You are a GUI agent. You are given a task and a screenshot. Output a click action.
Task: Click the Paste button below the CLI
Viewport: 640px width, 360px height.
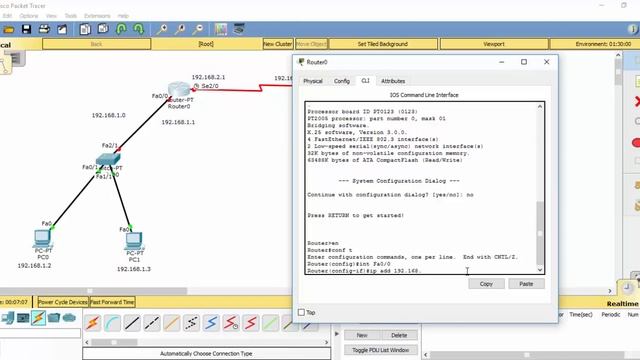(527, 284)
